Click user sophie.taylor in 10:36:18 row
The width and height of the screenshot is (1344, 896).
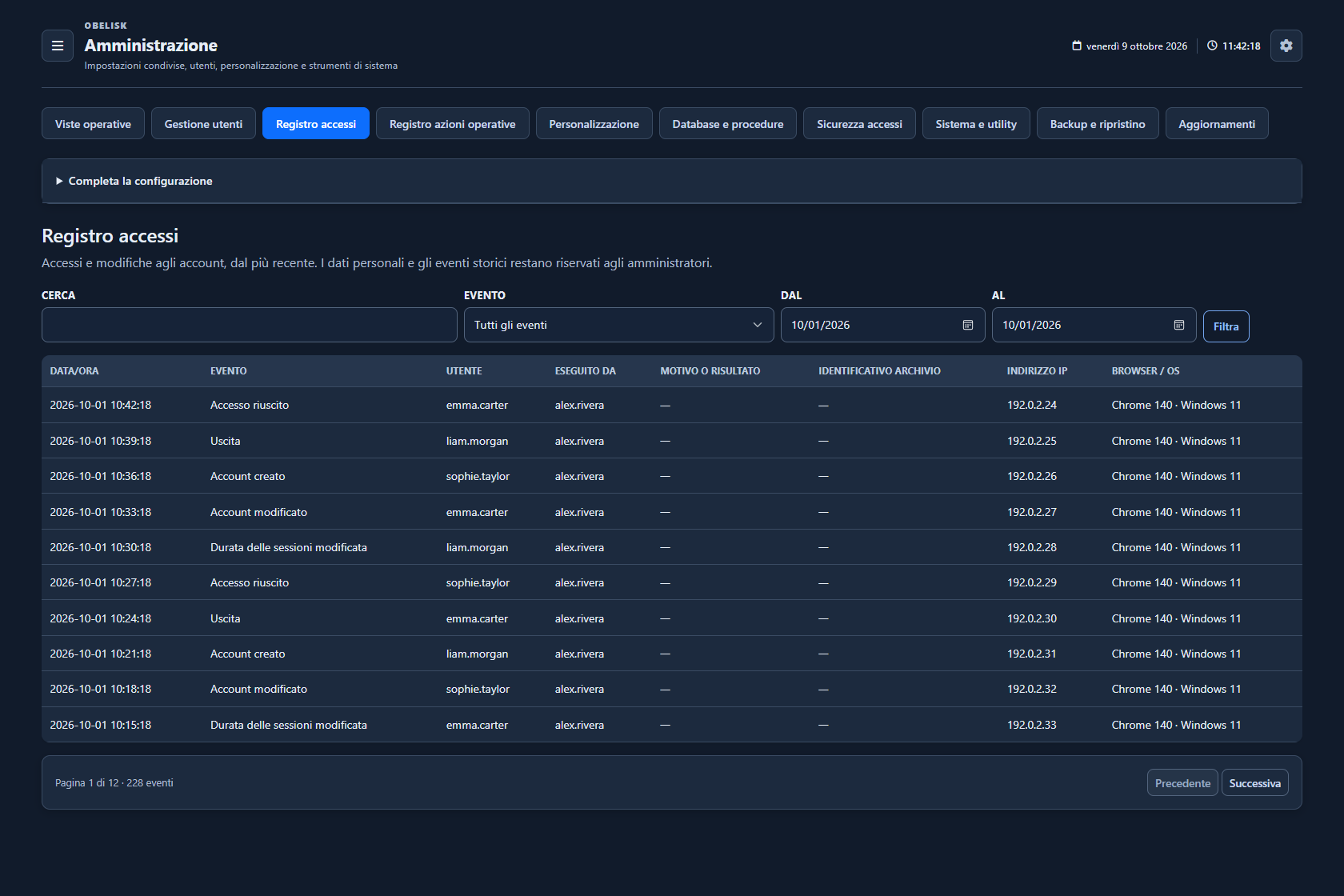(478, 476)
